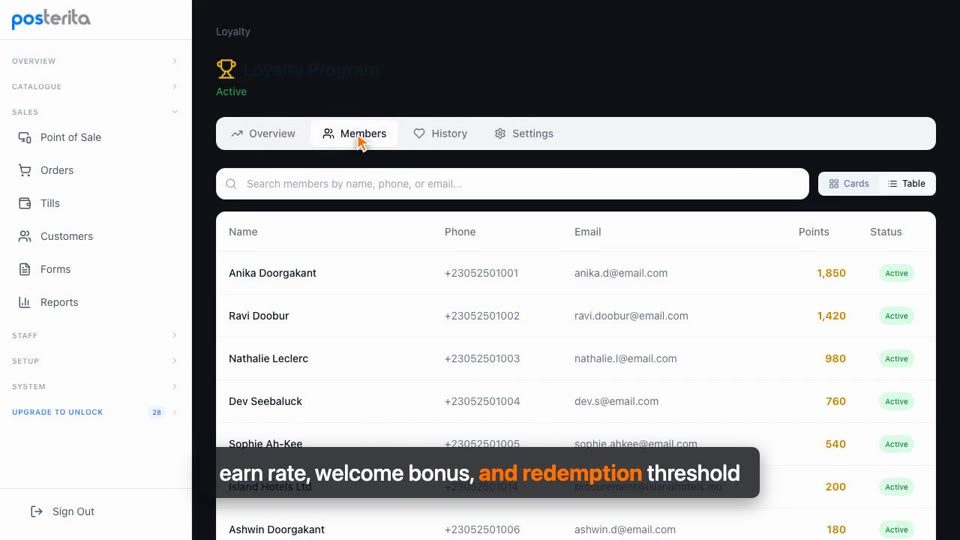Image resolution: width=960 pixels, height=540 pixels.
Task: Open Point of Sale page
Action: coord(96,138)
